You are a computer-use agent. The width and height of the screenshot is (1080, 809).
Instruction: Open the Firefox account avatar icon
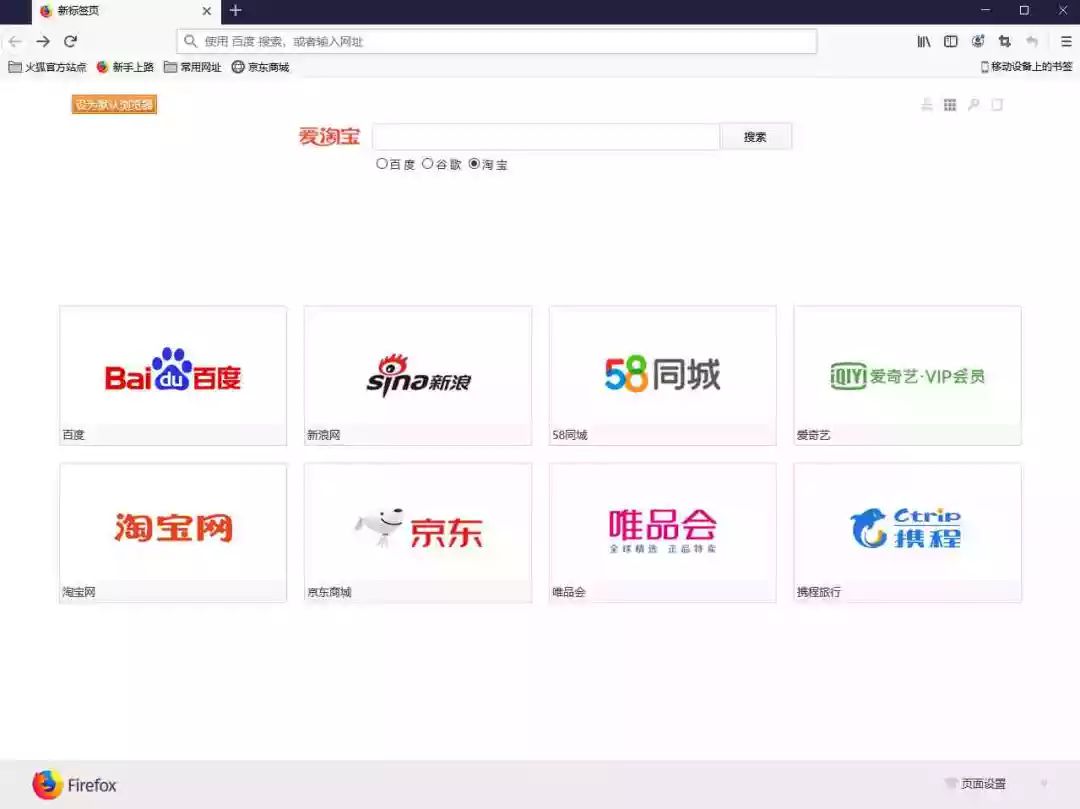(977, 41)
